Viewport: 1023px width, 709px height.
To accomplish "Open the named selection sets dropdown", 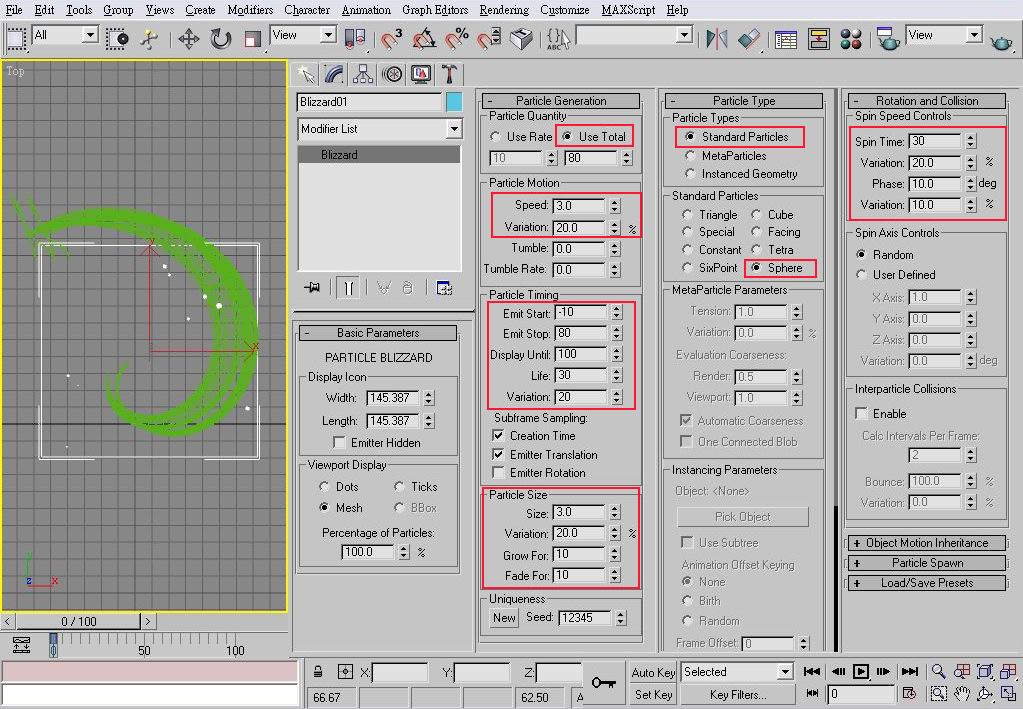I will [634, 35].
